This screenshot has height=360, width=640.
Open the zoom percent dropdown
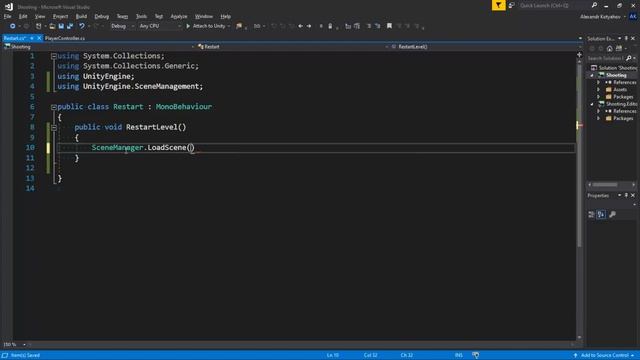coord(24,344)
